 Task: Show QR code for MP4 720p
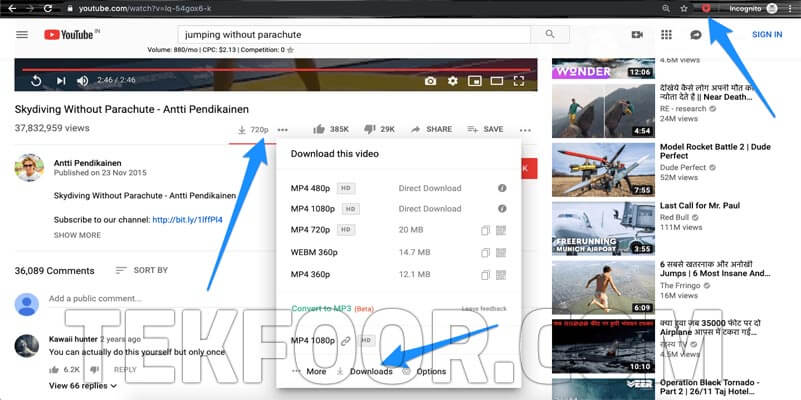(x=501, y=230)
